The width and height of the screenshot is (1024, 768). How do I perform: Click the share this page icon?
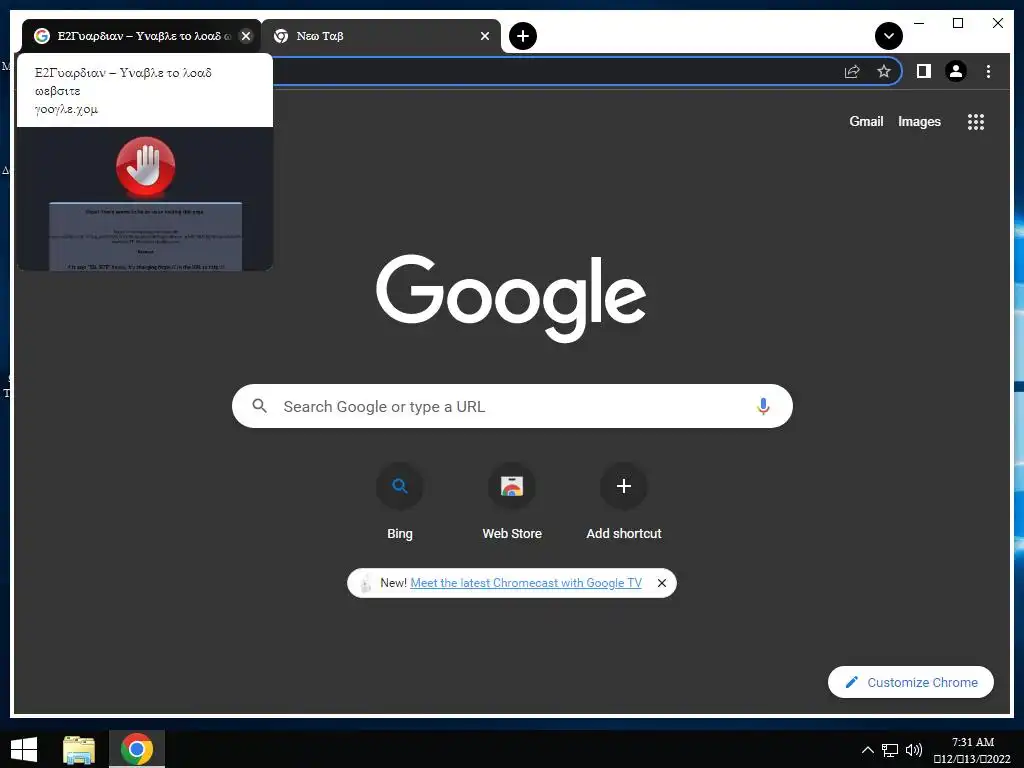852,71
